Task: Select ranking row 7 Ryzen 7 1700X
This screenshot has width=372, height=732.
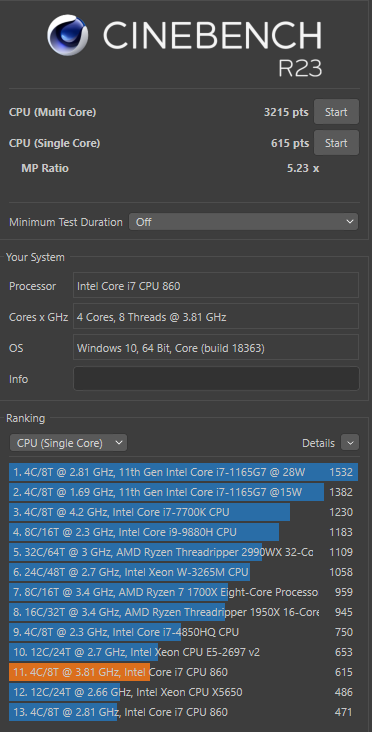Action: point(183,592)
